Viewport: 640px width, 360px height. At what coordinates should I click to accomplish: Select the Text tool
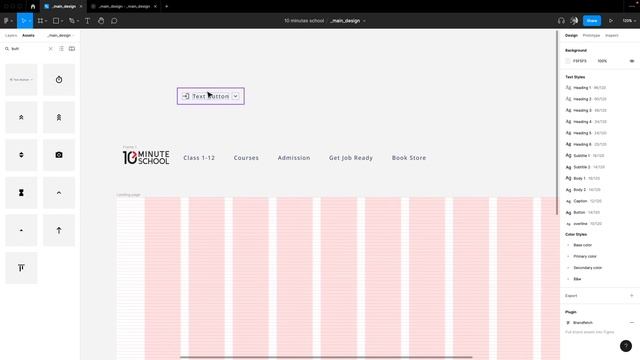click(87, 20)
